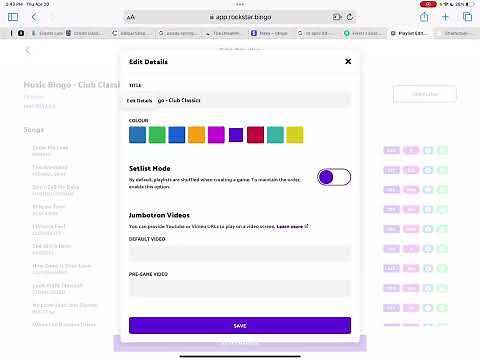Click into the Title input field
This screenshot has width=480, height=360.
click(240, 100)
